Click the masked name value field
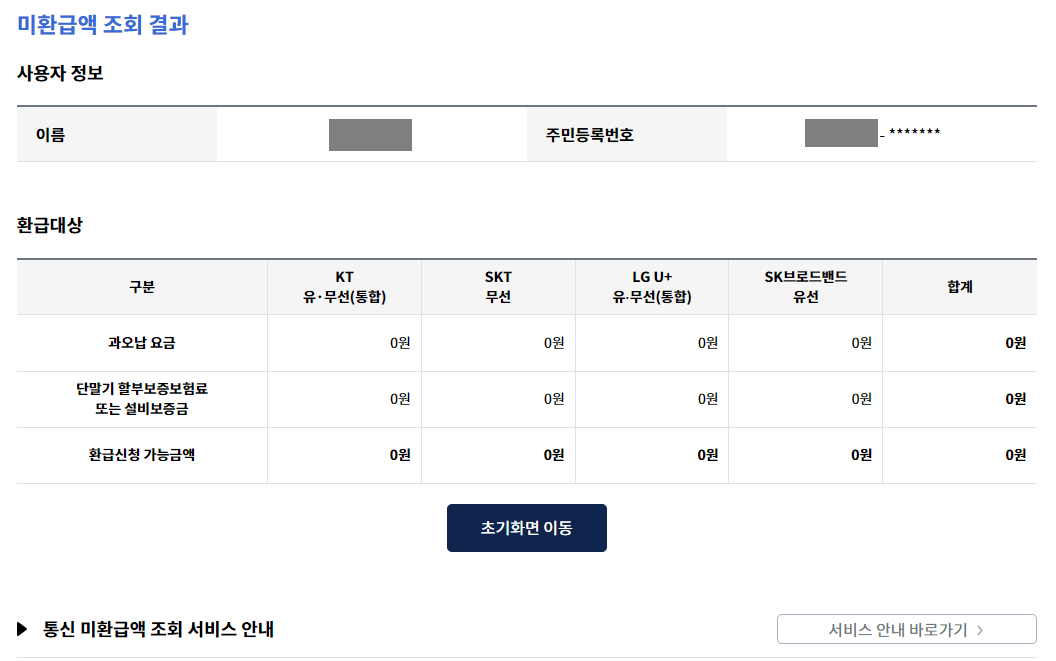Image resolution: width=1056 pixels, height=661 pixels. [370, 133]
